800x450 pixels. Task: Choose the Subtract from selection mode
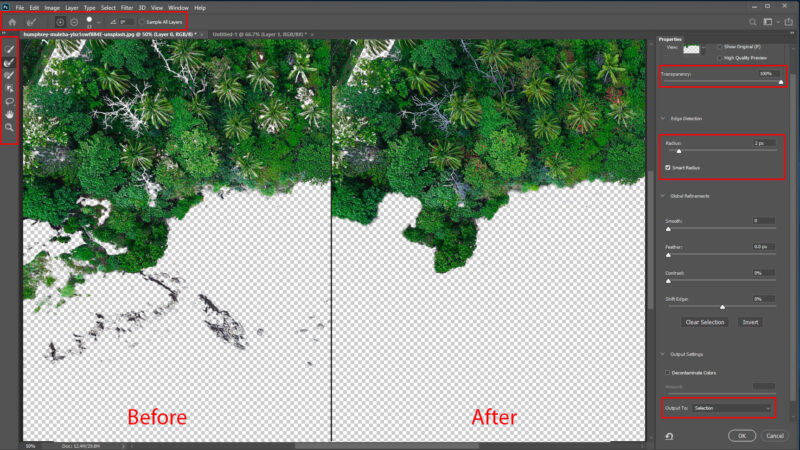tap(74, 22)
